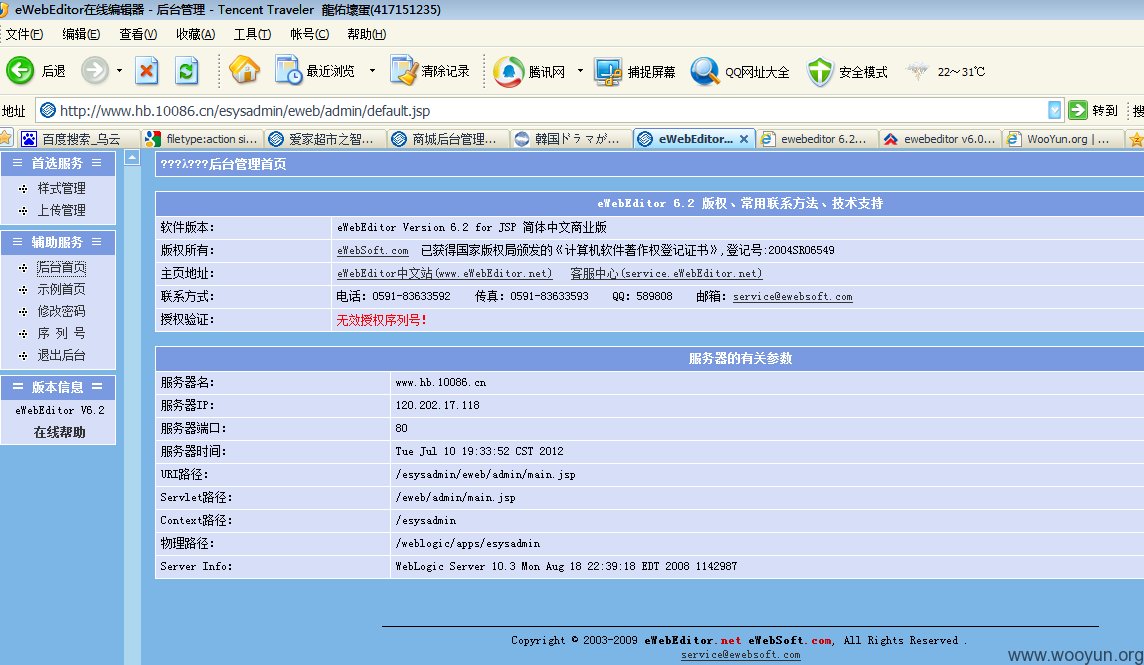Open the 工具(T) menu

(x=252, y=34)
